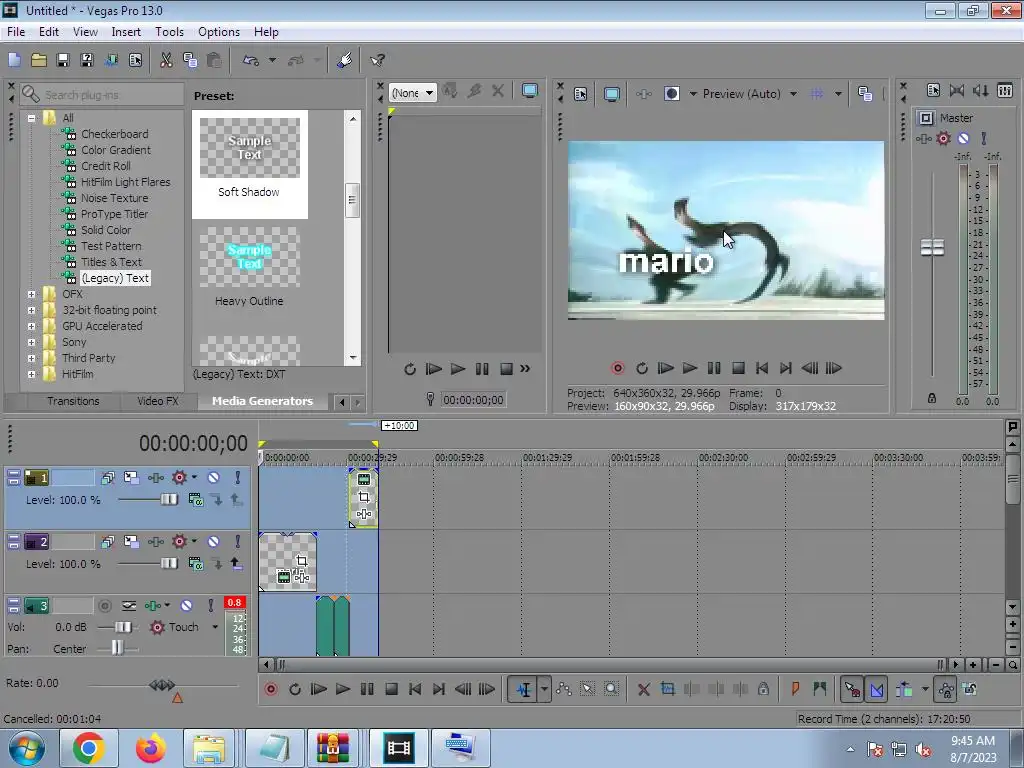Open the Options menu
The image size is (1024, 768).
219,32
